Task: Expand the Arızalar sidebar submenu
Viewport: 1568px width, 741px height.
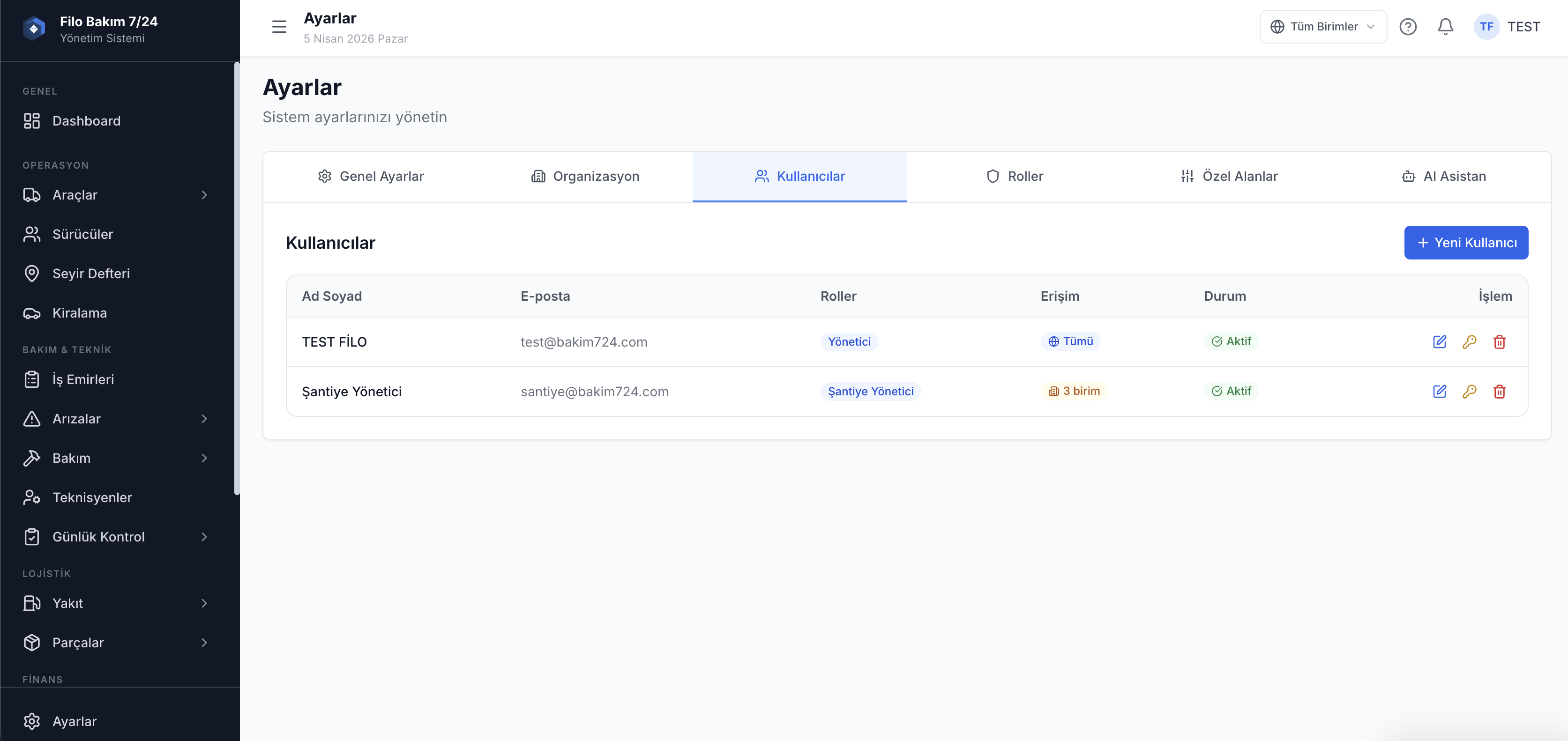Action: pos(204,419)
